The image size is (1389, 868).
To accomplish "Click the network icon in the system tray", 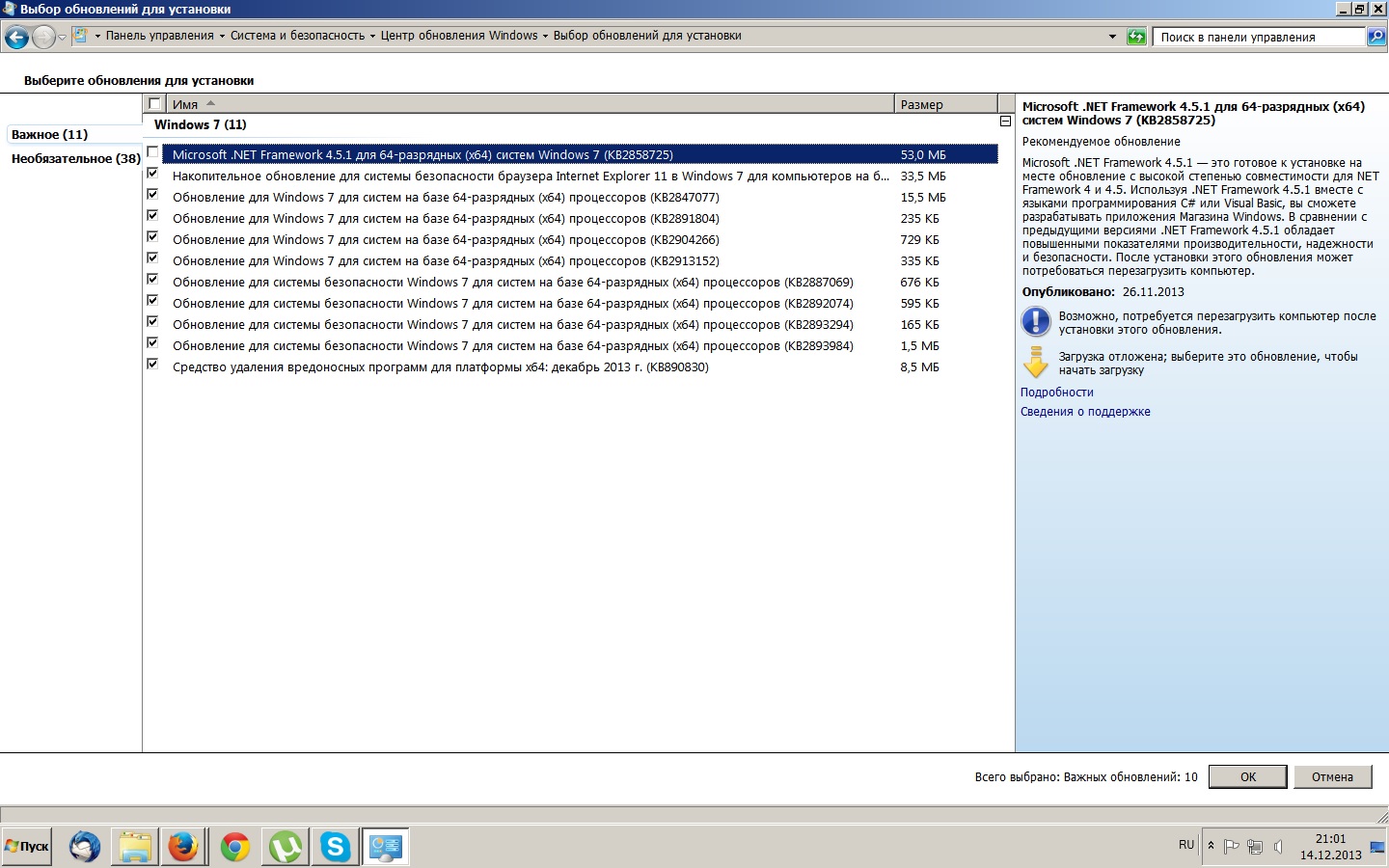I will tap(1255, 847).
